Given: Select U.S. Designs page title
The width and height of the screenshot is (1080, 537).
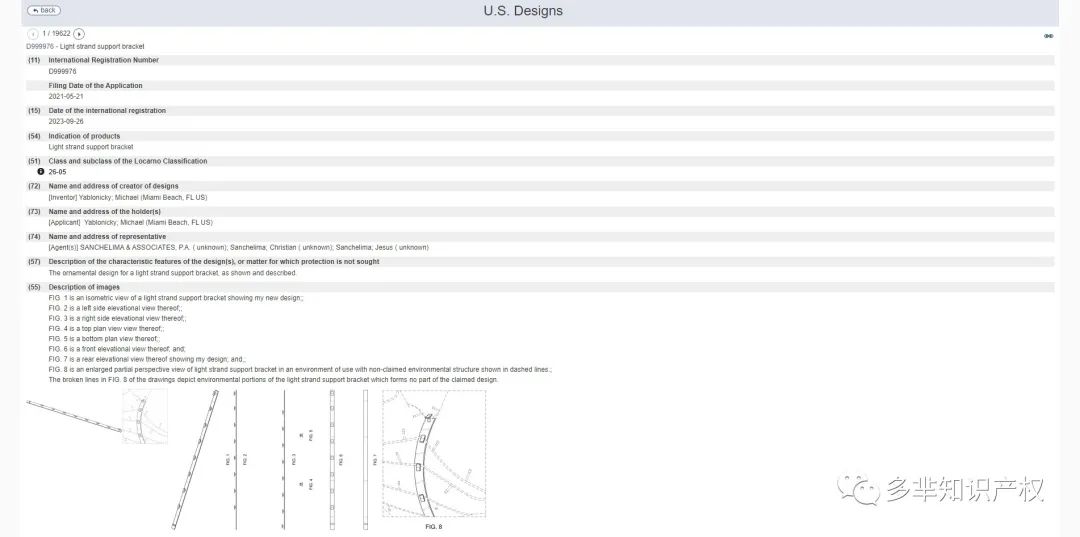Looking at the screenshot, I should (x=523, y=11).
